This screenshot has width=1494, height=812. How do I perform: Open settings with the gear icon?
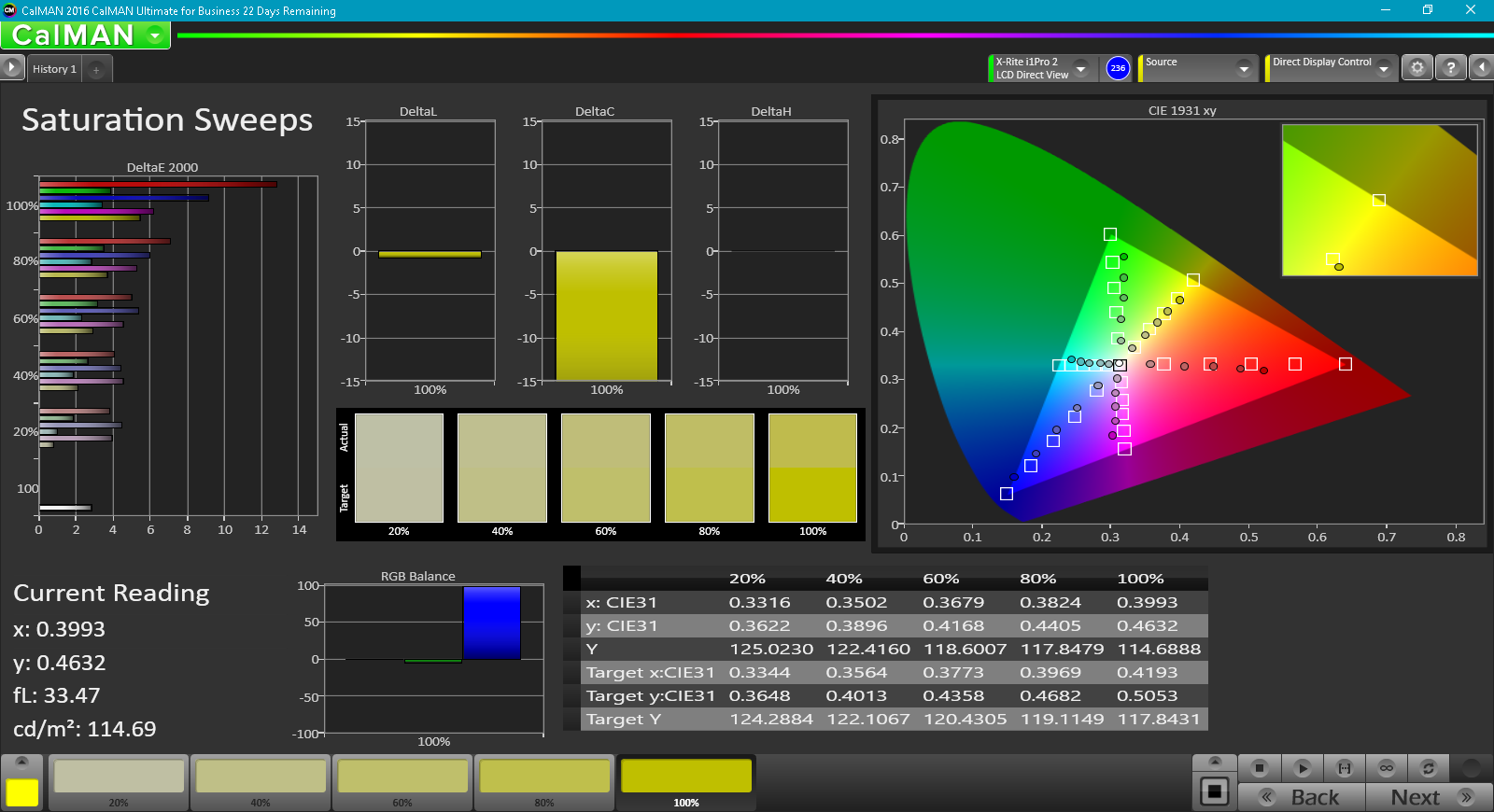(1417, 68)
